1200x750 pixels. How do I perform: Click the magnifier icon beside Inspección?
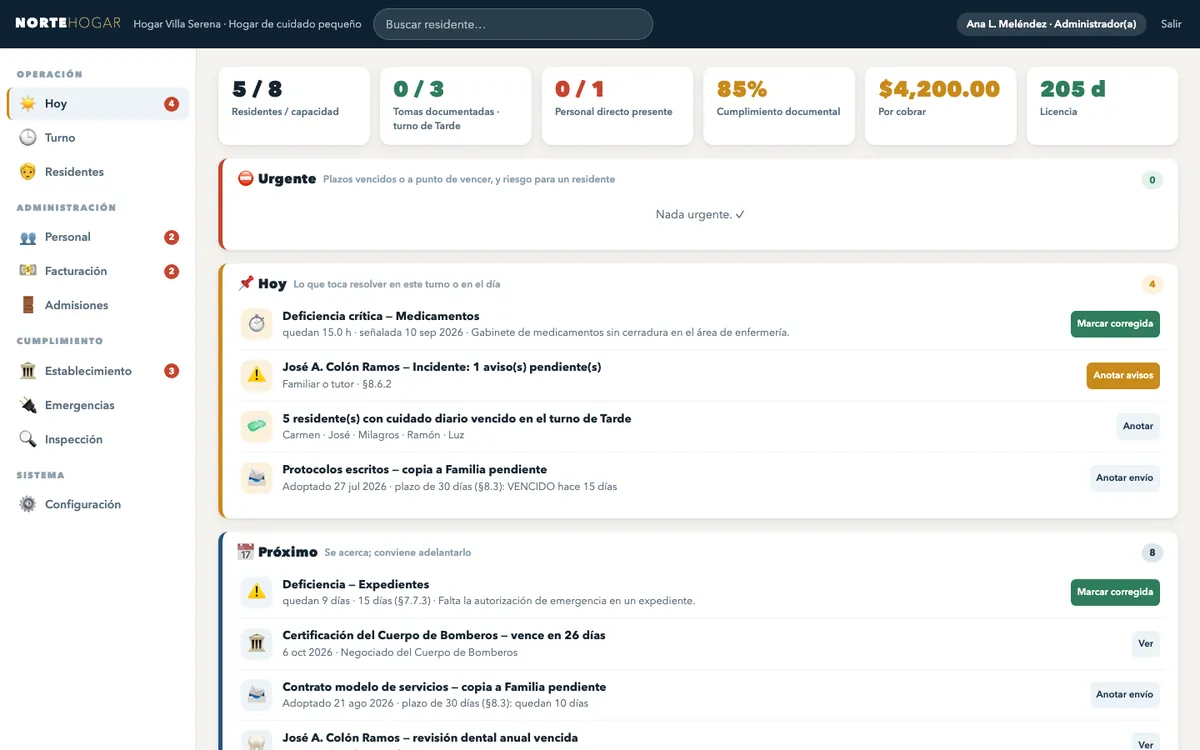coord(28,439)
